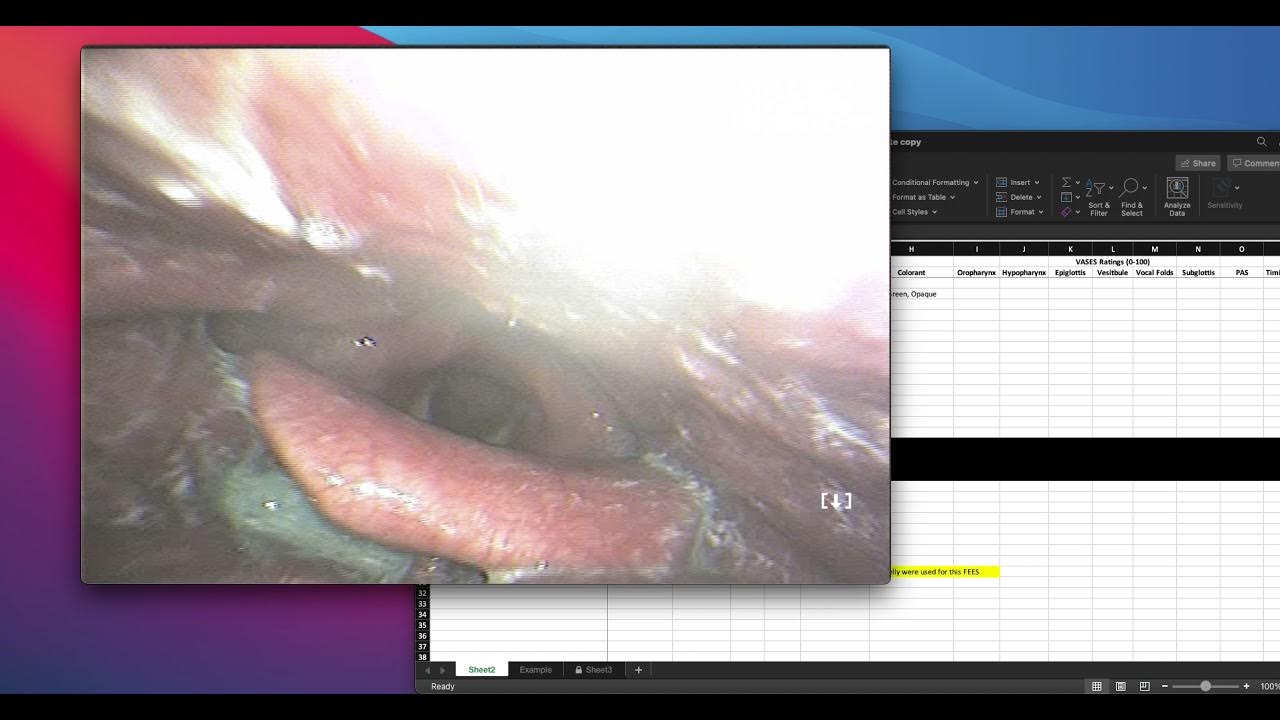The image size is (1280, 720).
Task: Click the 'reen, Opaque' colorant cell
Action: click(x=921, y=294)
